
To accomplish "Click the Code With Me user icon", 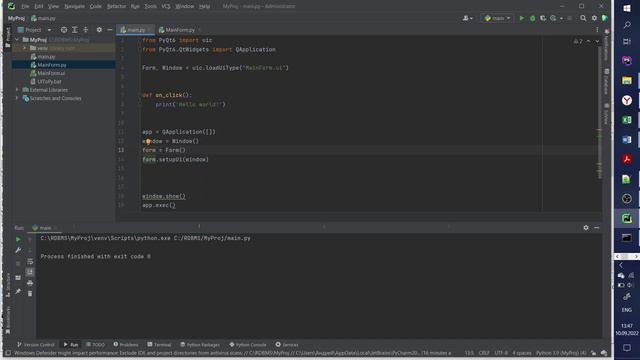I will [467, 18].
